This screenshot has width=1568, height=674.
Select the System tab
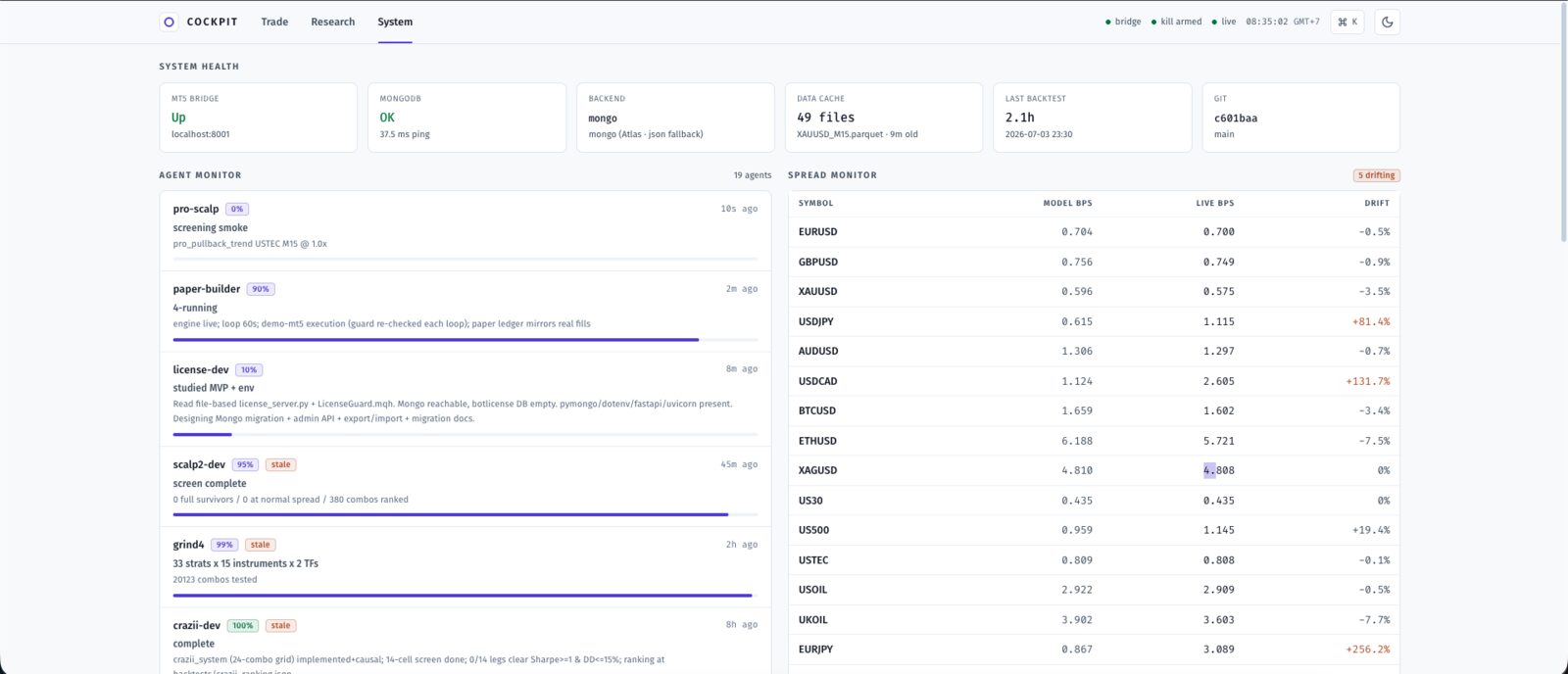tap(395, 22)
